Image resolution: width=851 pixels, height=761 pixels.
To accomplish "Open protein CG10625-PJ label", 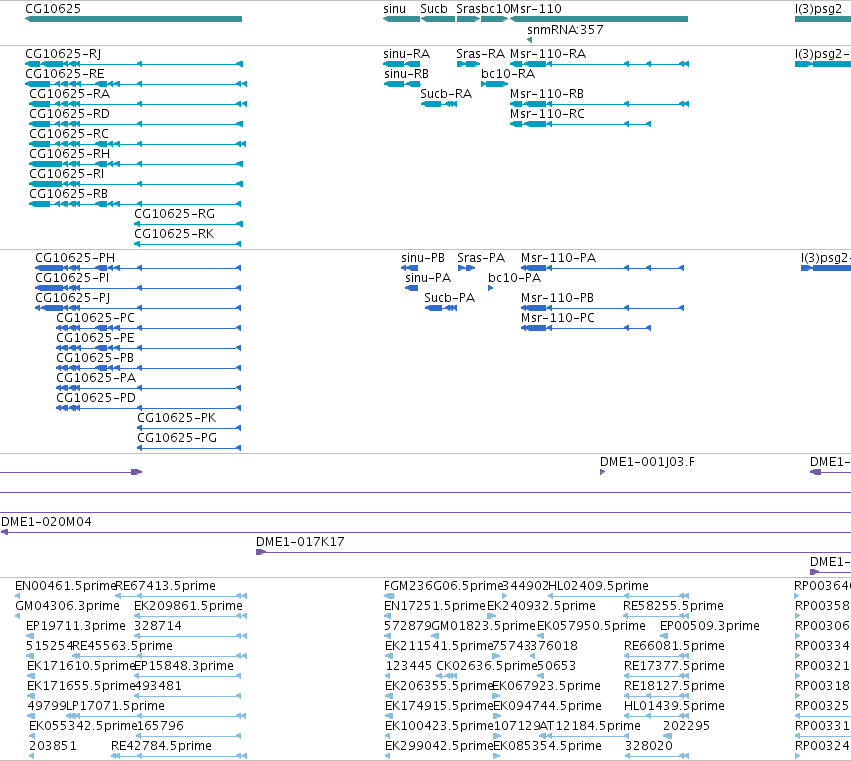I will pyautogui.click(x=73, y=298).
